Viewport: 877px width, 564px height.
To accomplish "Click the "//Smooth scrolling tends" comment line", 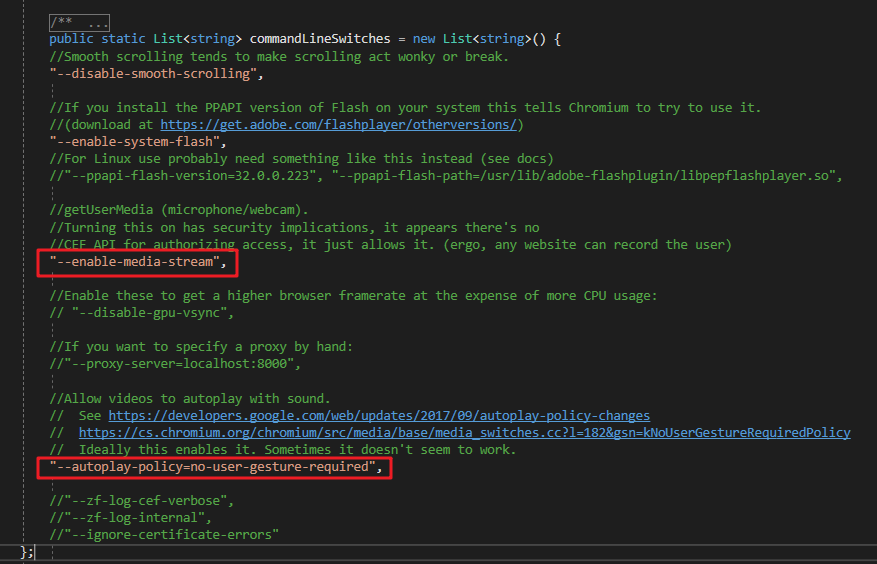I will point(279,57).
